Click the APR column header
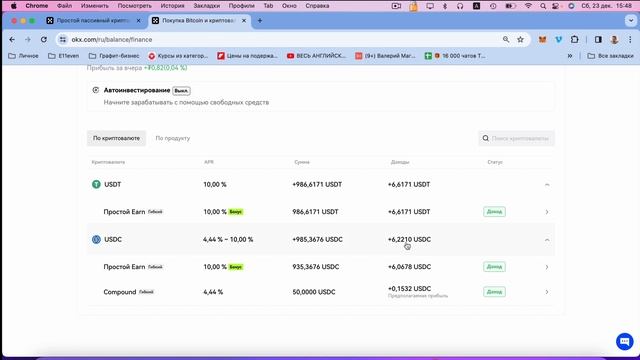Image resolution: width=640 pixels, height=360 pixels. tap(209, 162)
